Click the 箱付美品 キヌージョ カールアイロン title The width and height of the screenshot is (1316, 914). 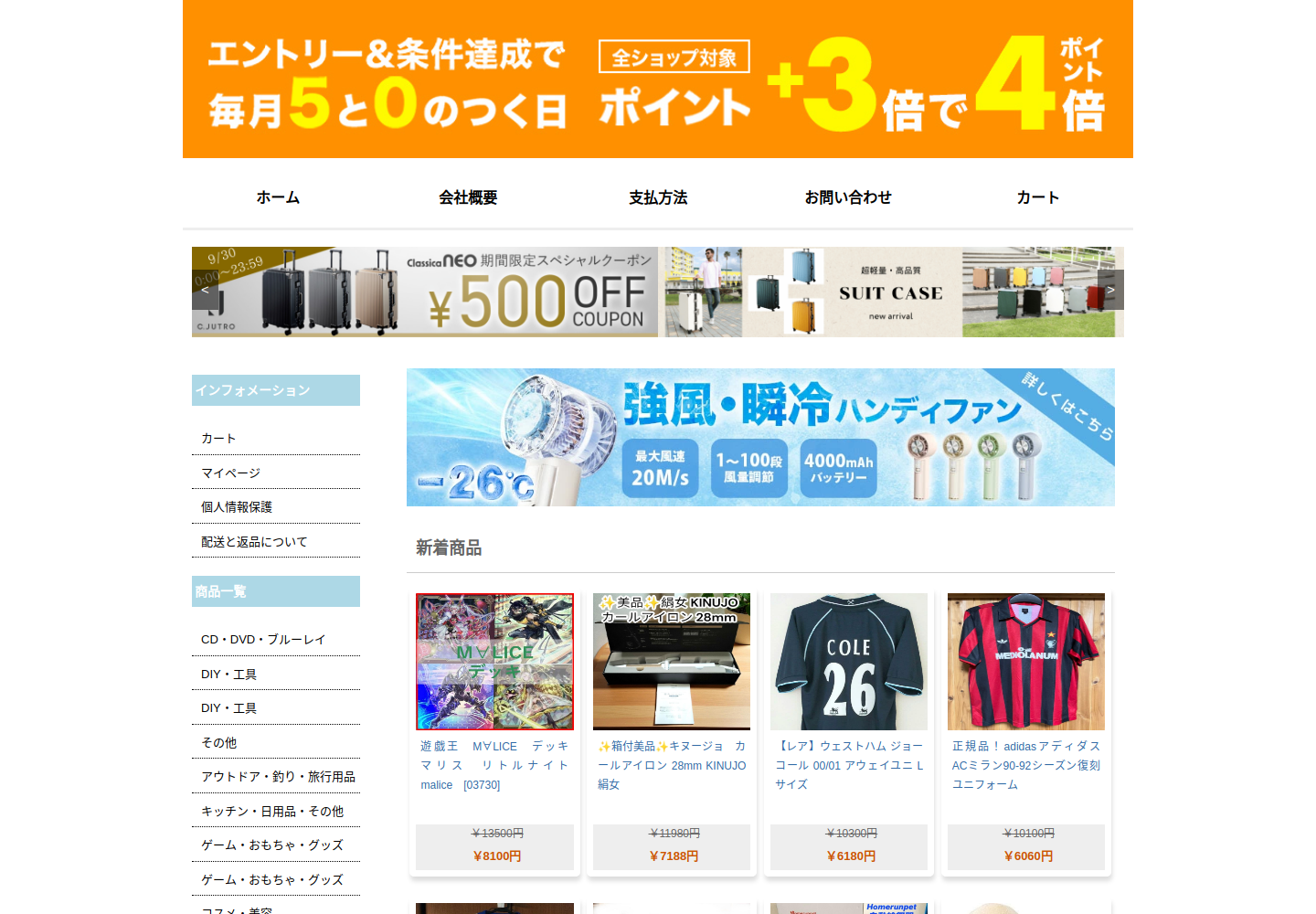(x=672, y=765)
